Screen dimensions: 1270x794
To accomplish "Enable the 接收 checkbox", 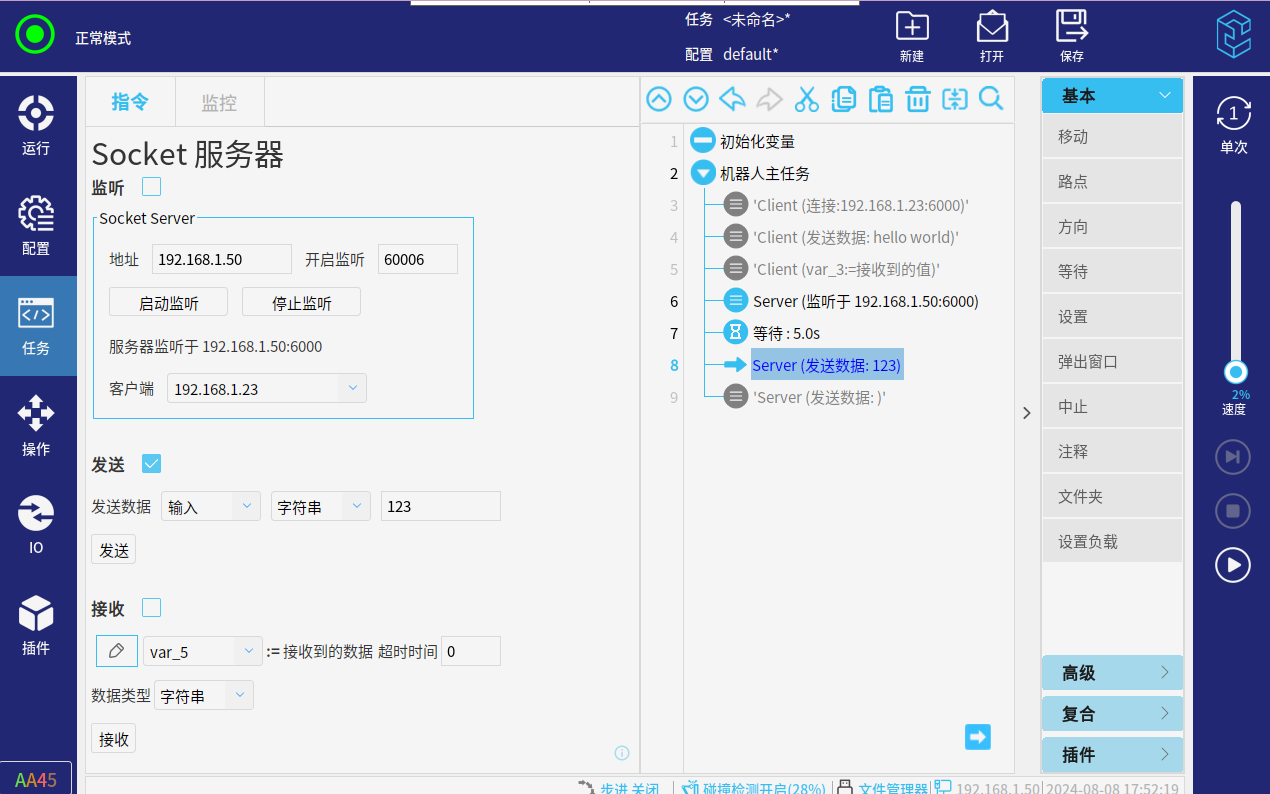I will [152, 608].
